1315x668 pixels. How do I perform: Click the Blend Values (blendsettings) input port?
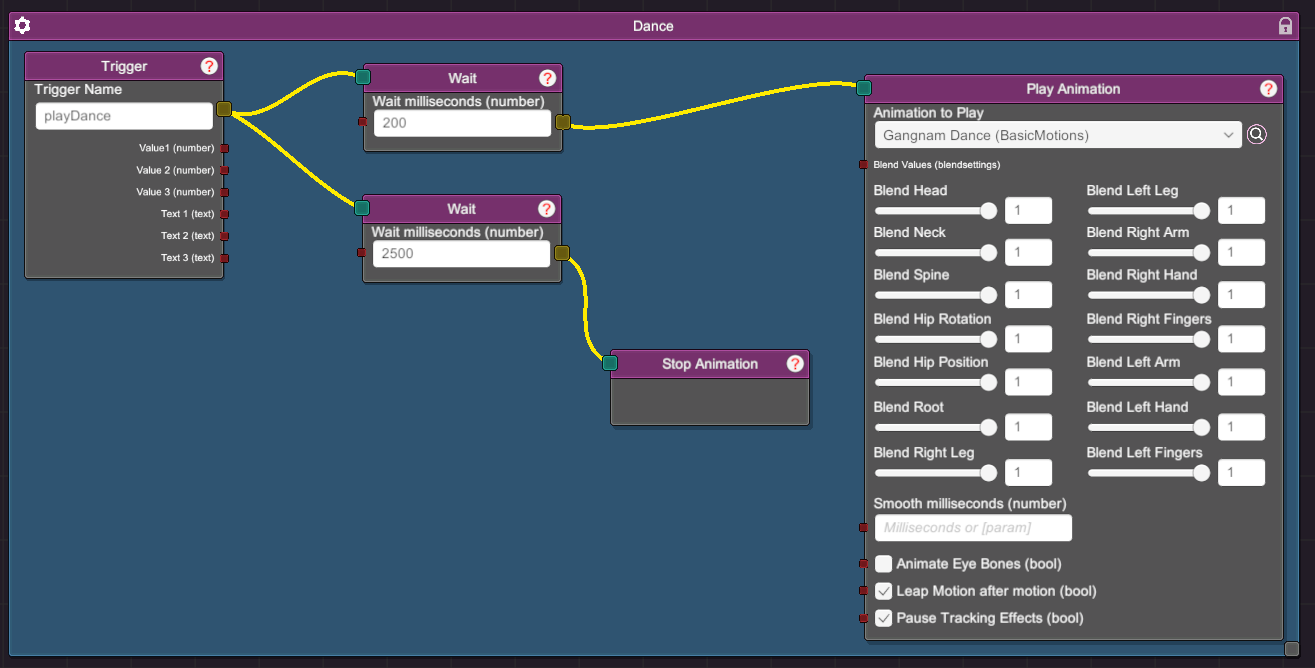coord(864,165)
